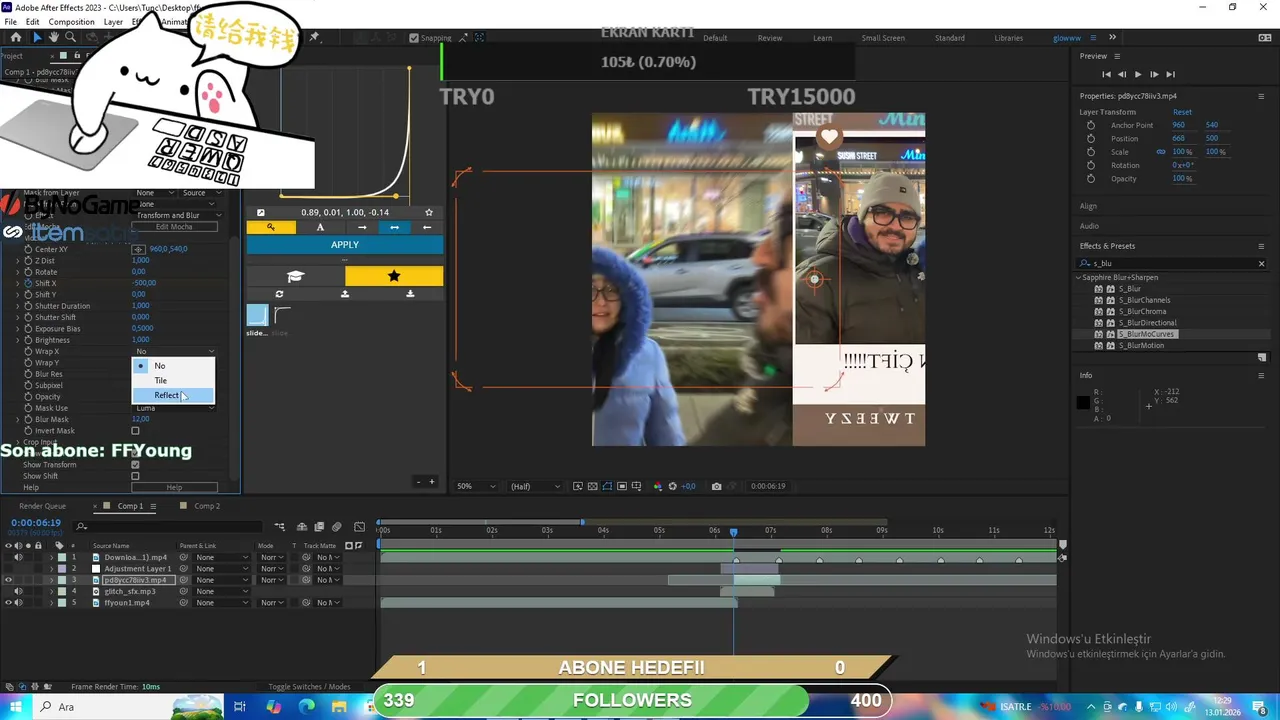1280x720 pixels.
Task: Expand the Adjustment Layer 1 layer
Action: pos(51,569)
